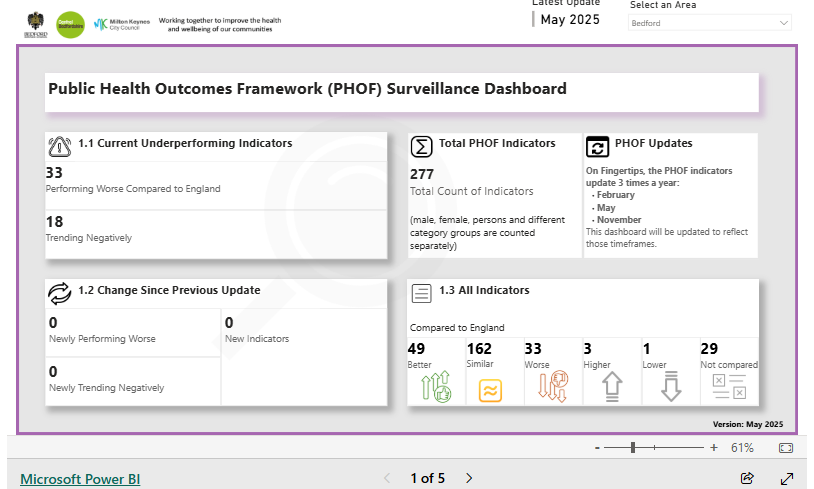The image size is (814, 489).
Task: Click the 61% zoom level value
Action: point(742,448)
